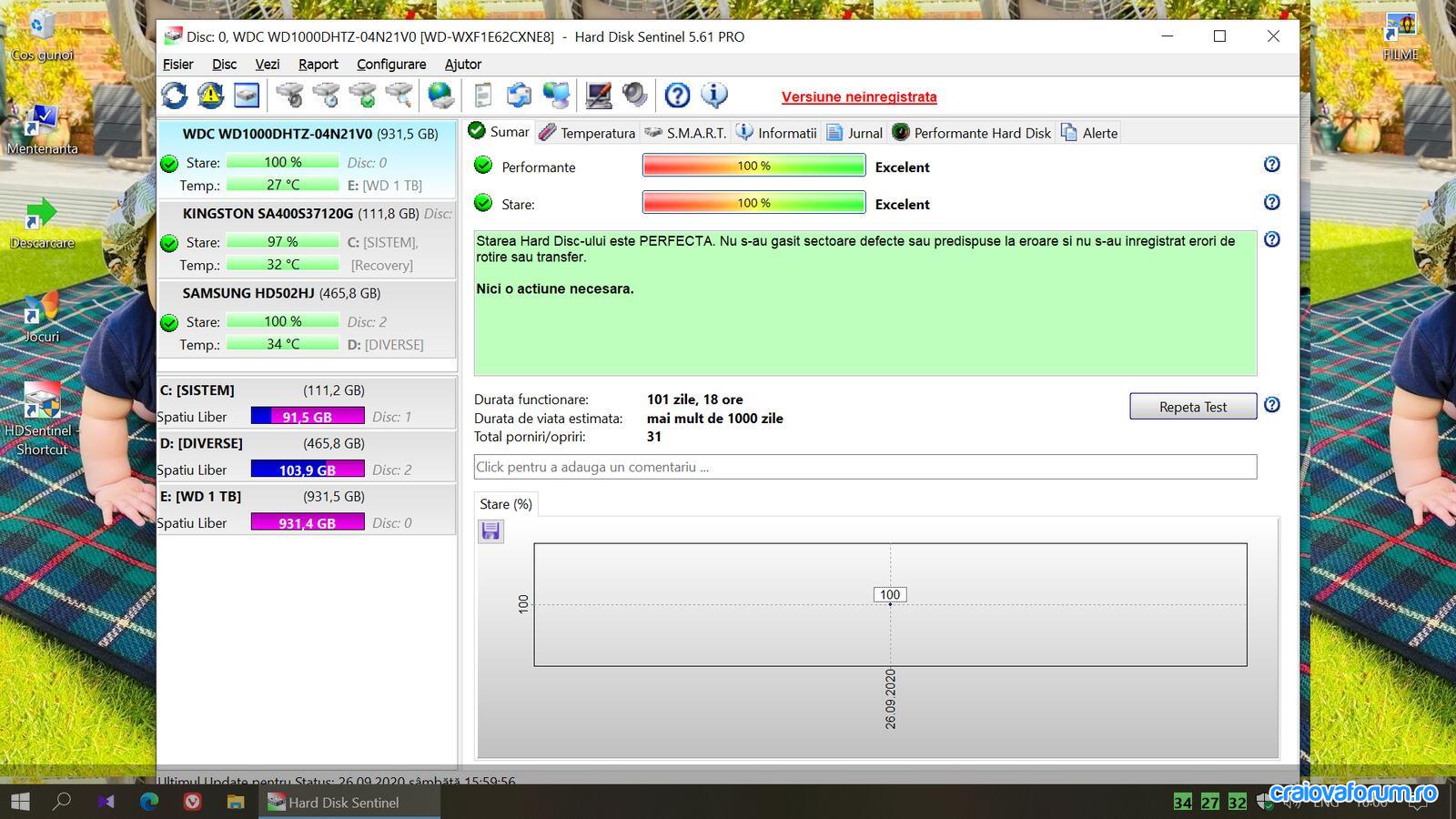The width and height of the screenshot is (1456, 819).
Task: Select the Sumar tab
Action: pyautogui.click(x=499, y=132)
